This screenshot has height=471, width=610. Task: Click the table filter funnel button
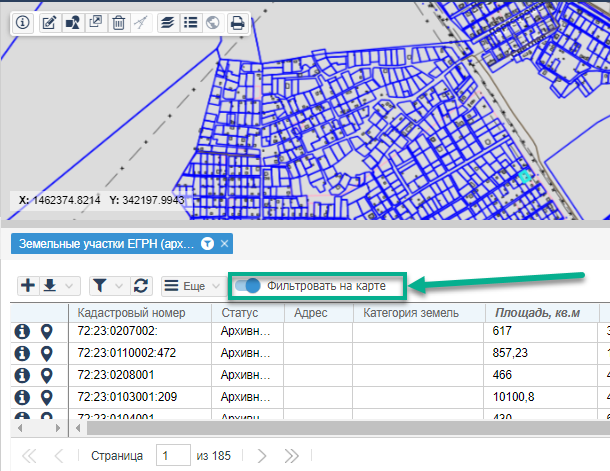(100, 286)
